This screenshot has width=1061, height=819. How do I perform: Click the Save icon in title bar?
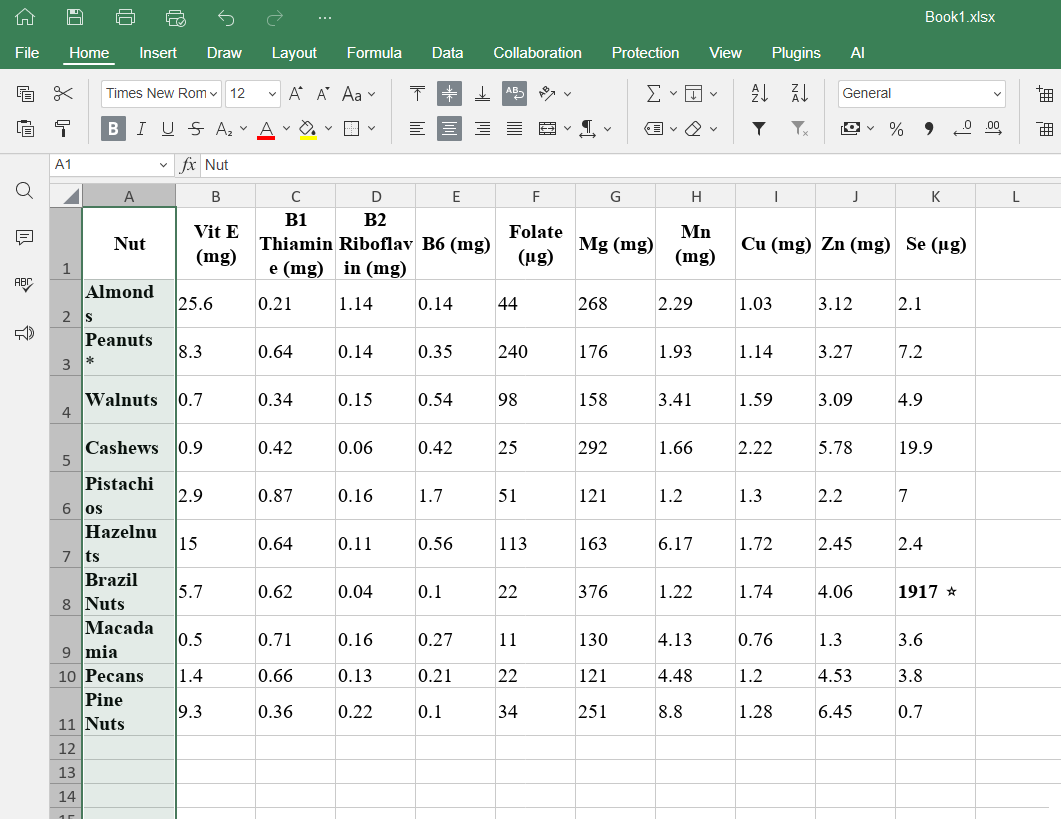pos(75,17)
